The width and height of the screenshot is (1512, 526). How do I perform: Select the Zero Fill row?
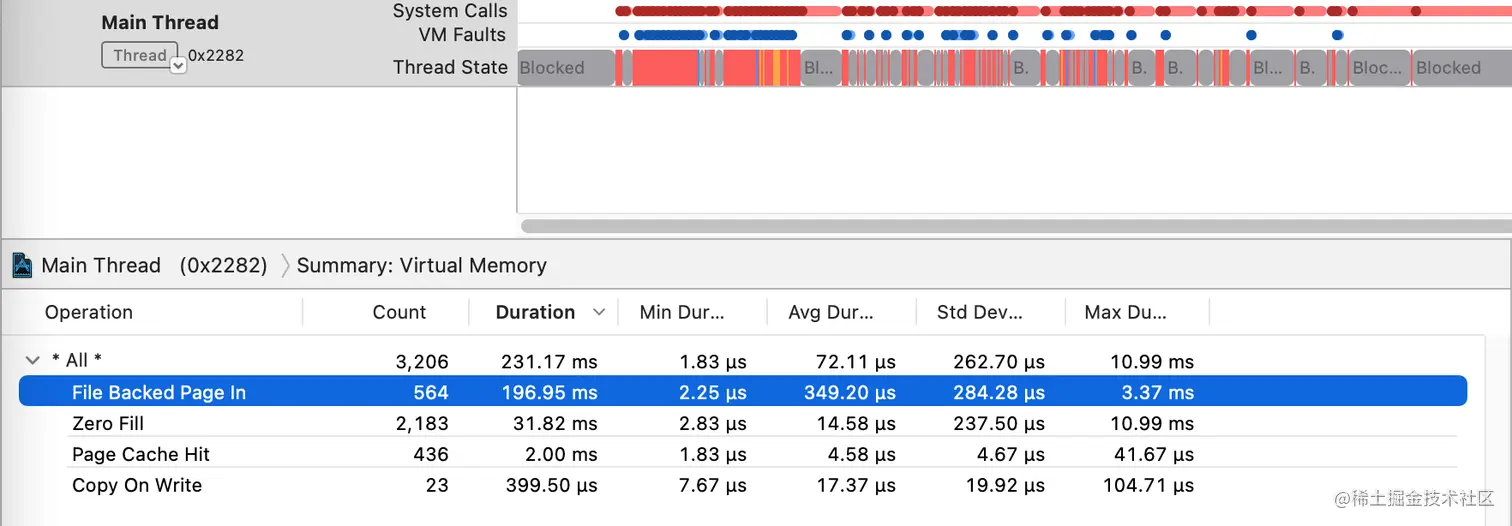click(x=106, y=423)
